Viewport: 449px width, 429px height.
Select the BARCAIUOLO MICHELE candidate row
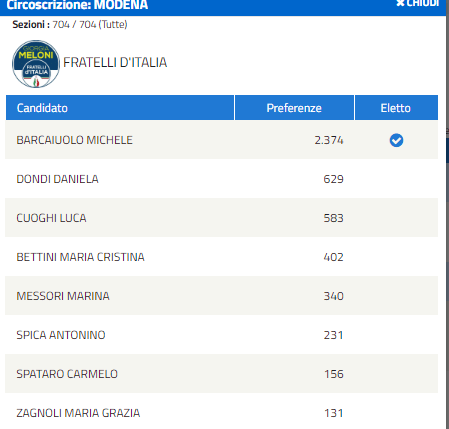[222, 140]
